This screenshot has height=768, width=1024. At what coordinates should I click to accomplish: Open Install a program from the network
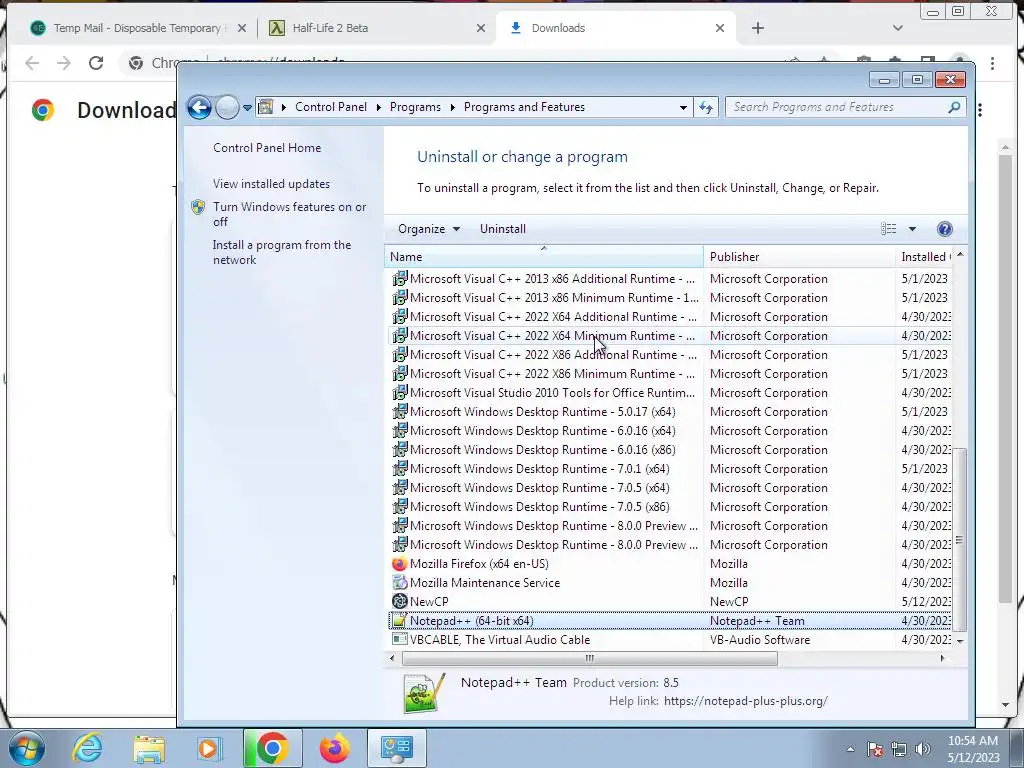[281, 252]
